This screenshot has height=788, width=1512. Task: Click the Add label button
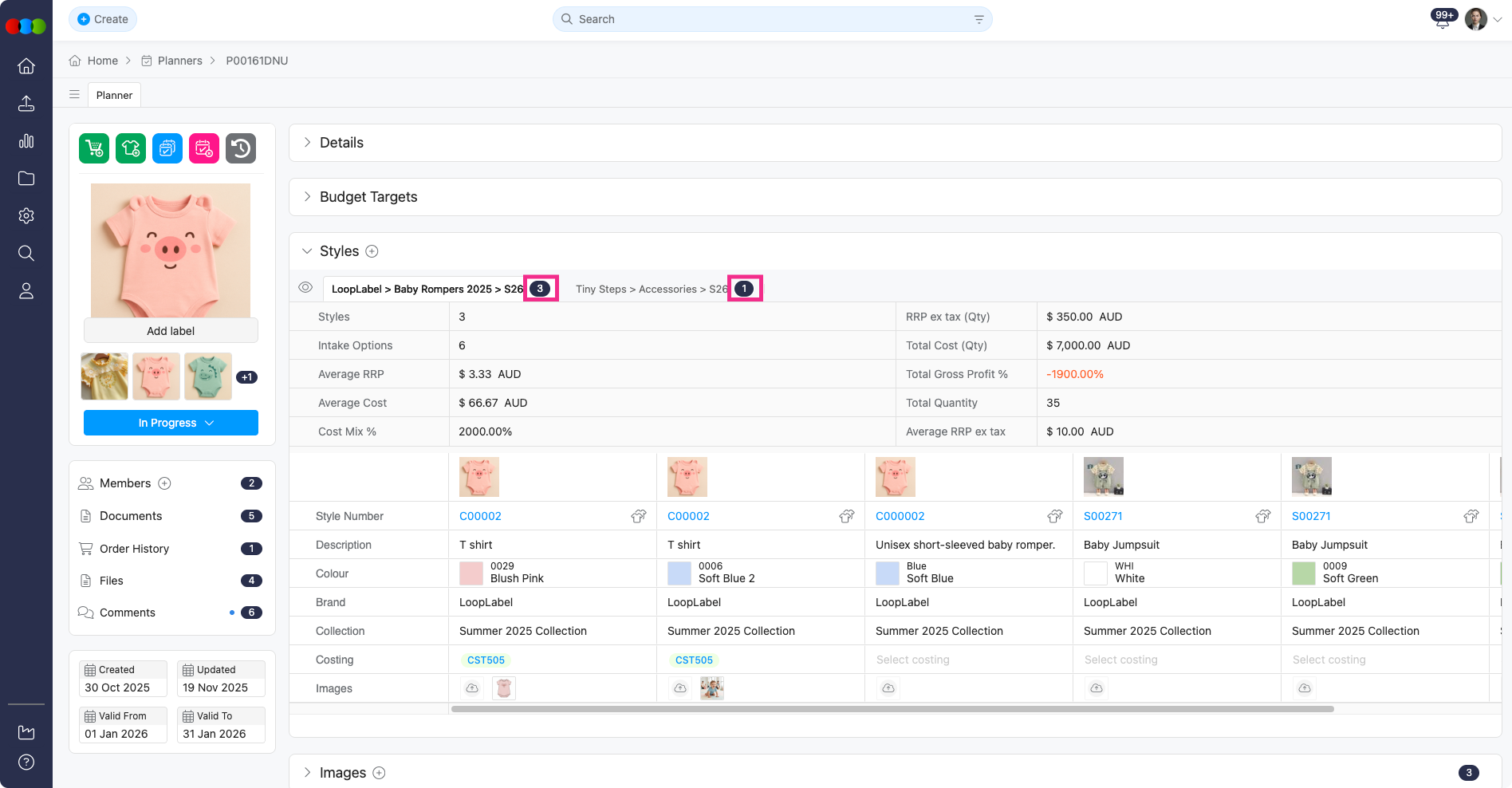coord(171,331)
